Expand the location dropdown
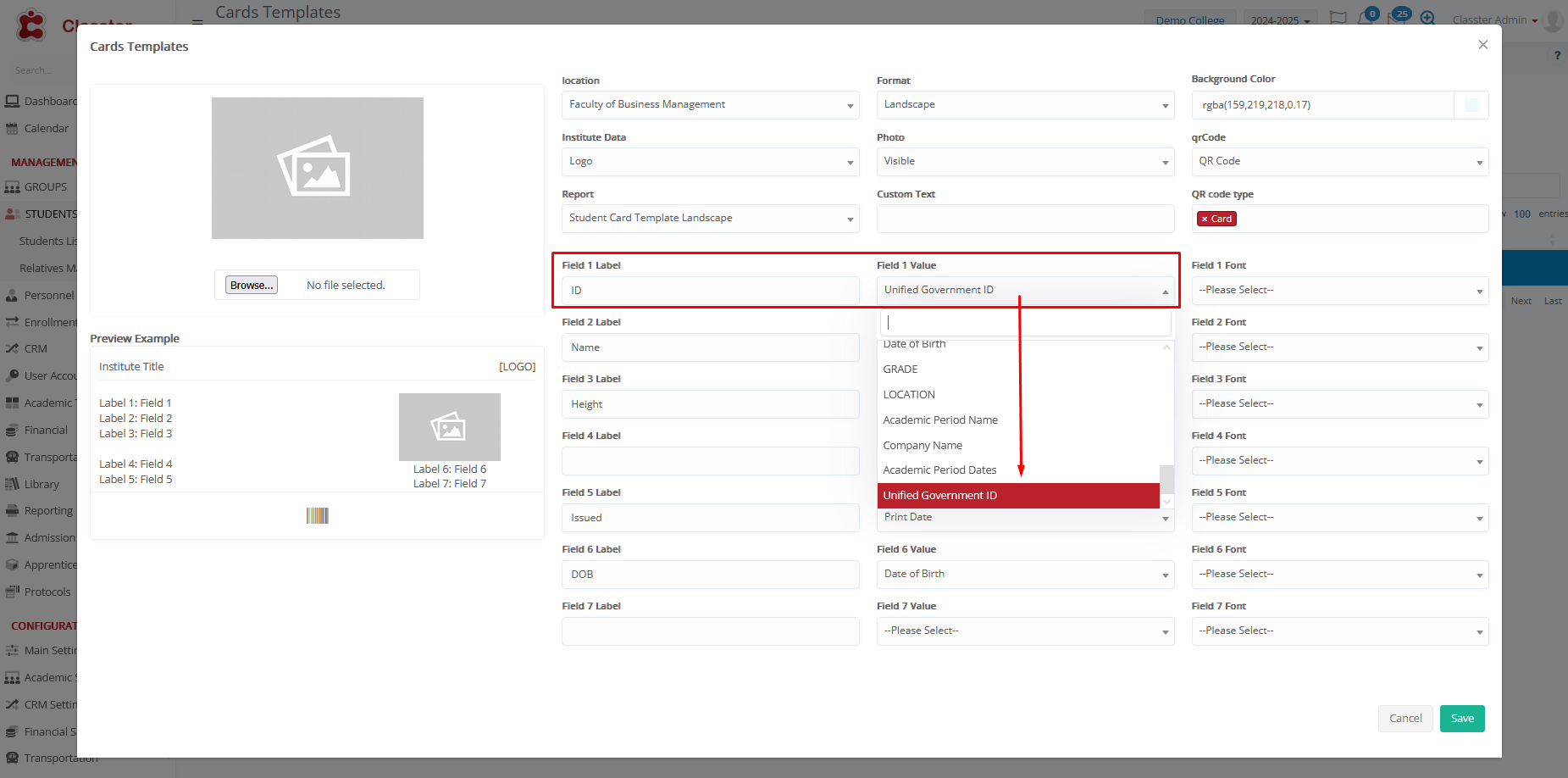Image resolution: width=1568 pixels, height=778 pixels. point(710,105)
